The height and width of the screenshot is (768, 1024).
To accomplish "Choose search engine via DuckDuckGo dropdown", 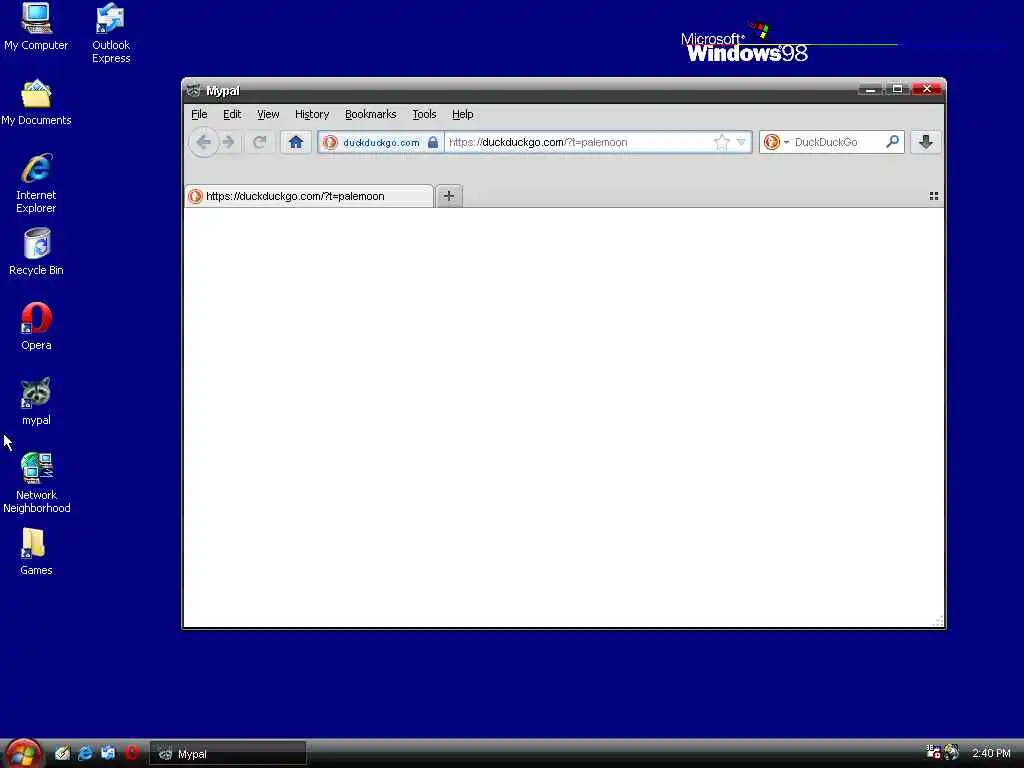I will (775, 142).
